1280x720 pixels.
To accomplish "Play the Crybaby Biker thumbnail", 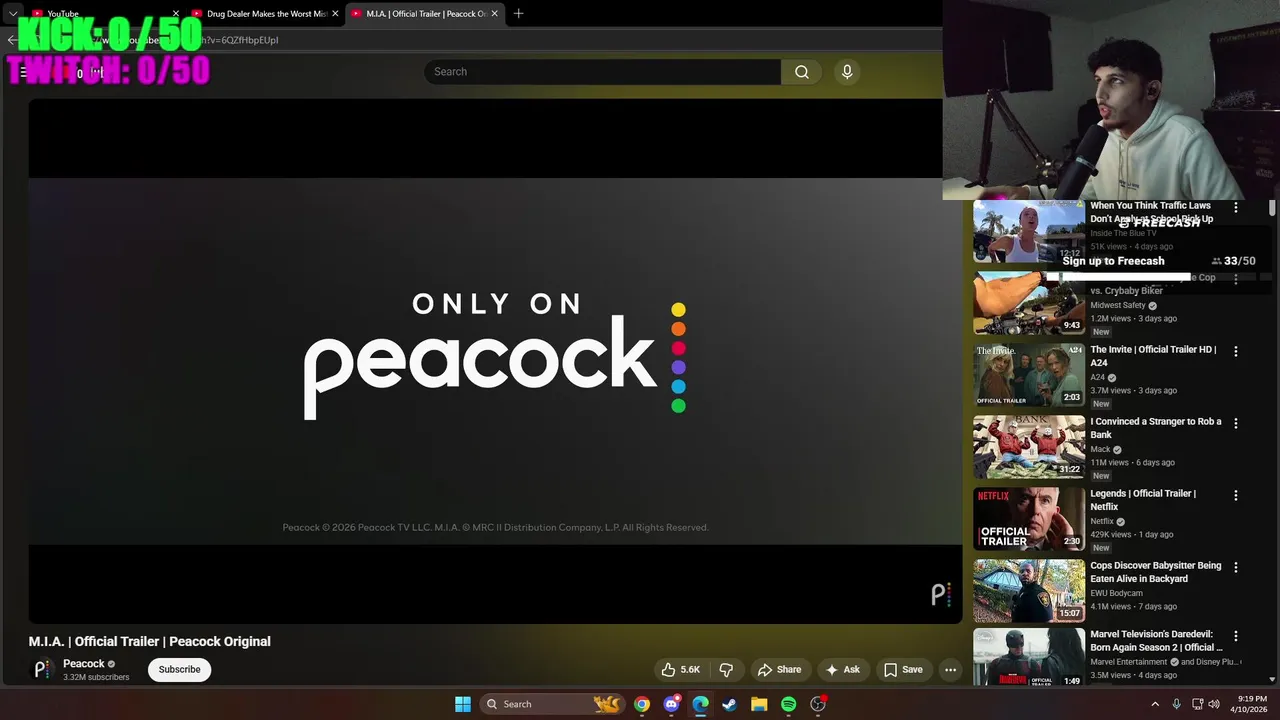I will coord(1029,303).
